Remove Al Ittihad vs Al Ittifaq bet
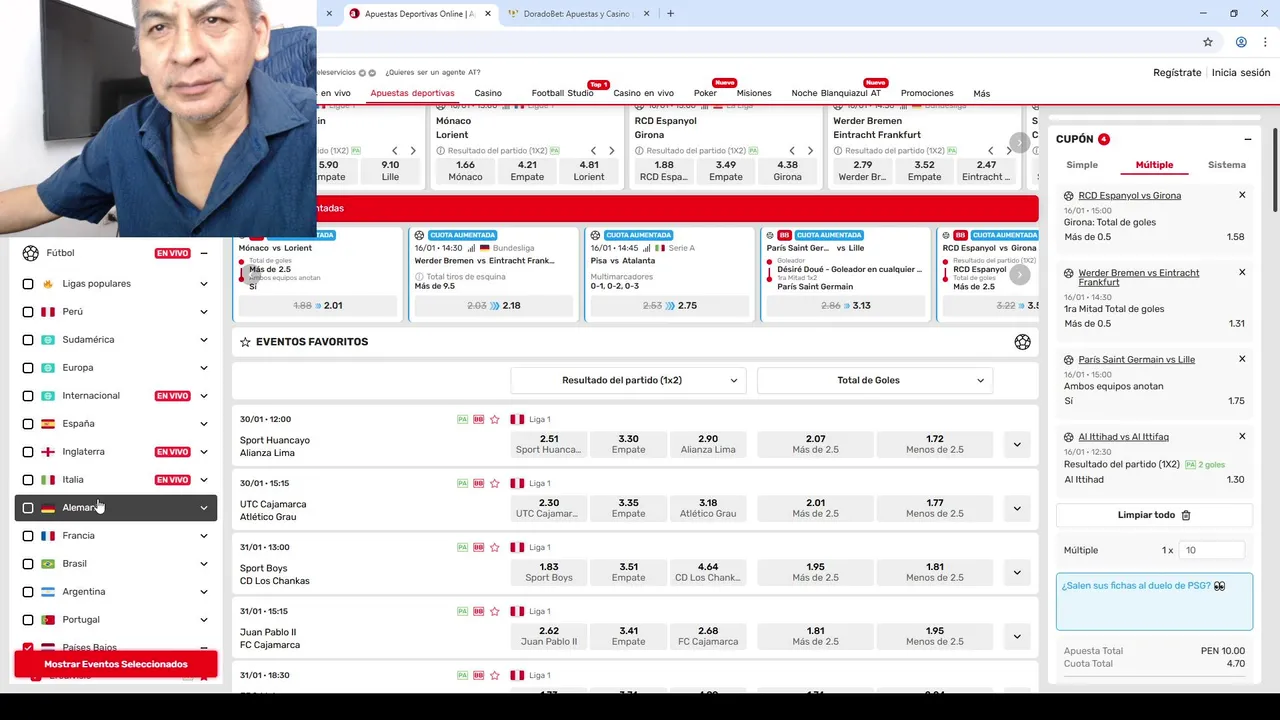 1242,436
